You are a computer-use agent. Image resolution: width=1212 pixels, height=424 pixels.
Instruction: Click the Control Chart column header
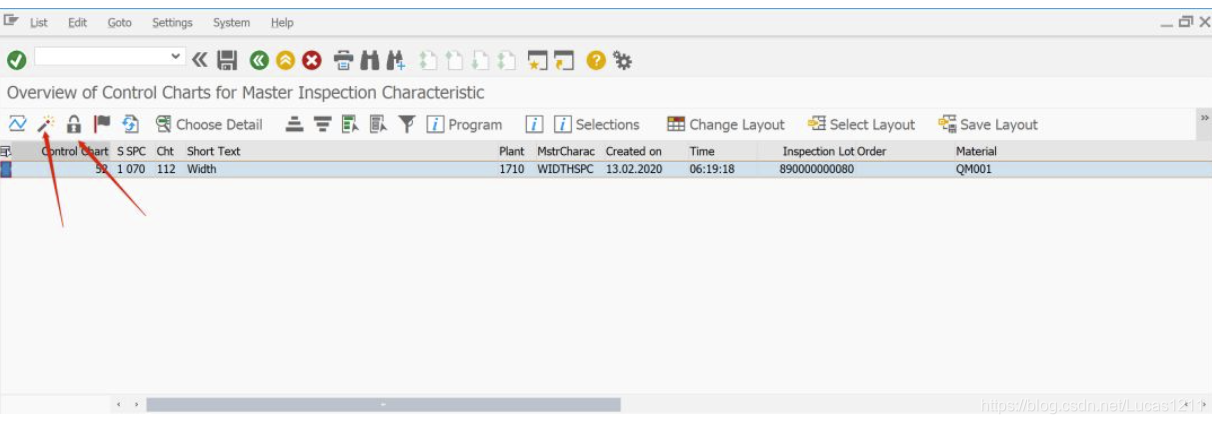point(74,151)
